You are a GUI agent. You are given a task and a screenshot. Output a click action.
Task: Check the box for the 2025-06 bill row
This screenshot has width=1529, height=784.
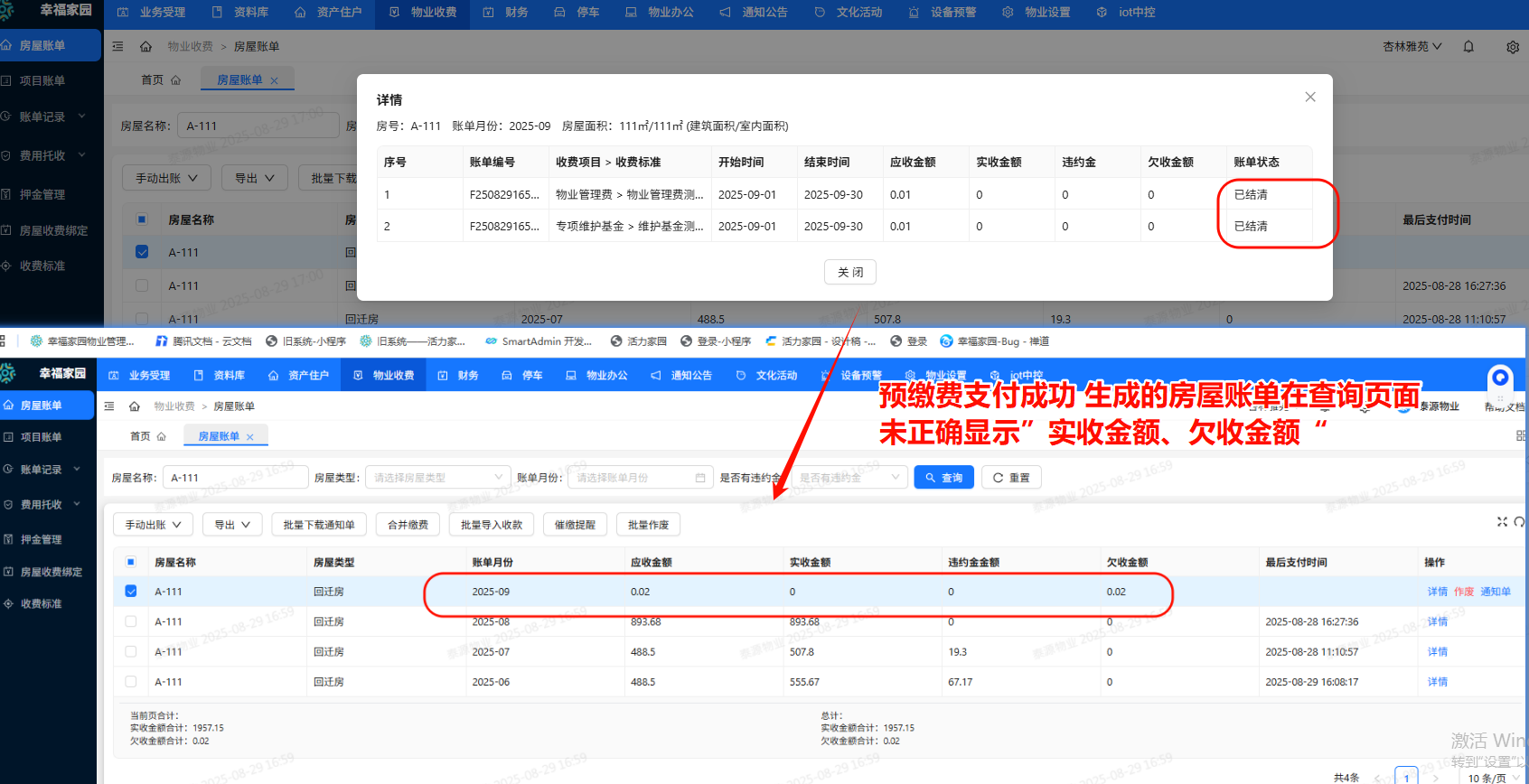(x=131, y=682)
